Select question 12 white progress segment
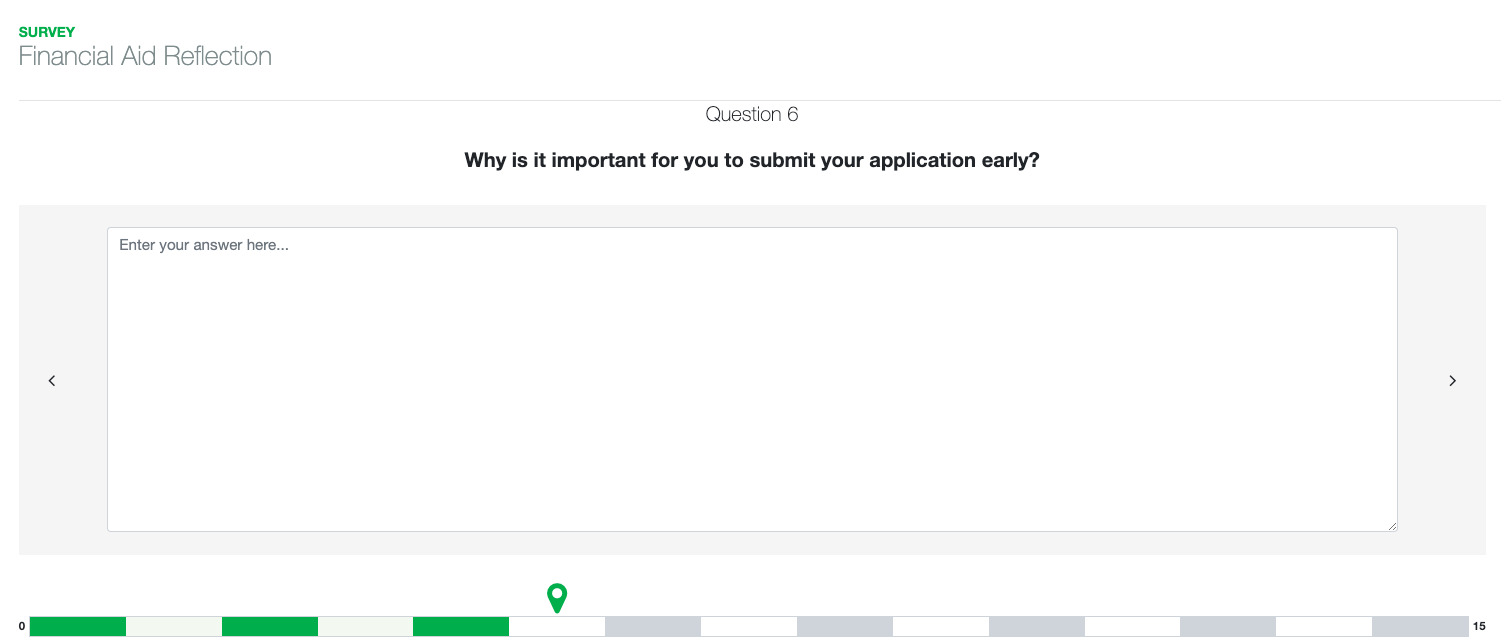The image size is (1510, 644). click(x=1133, y=627)
